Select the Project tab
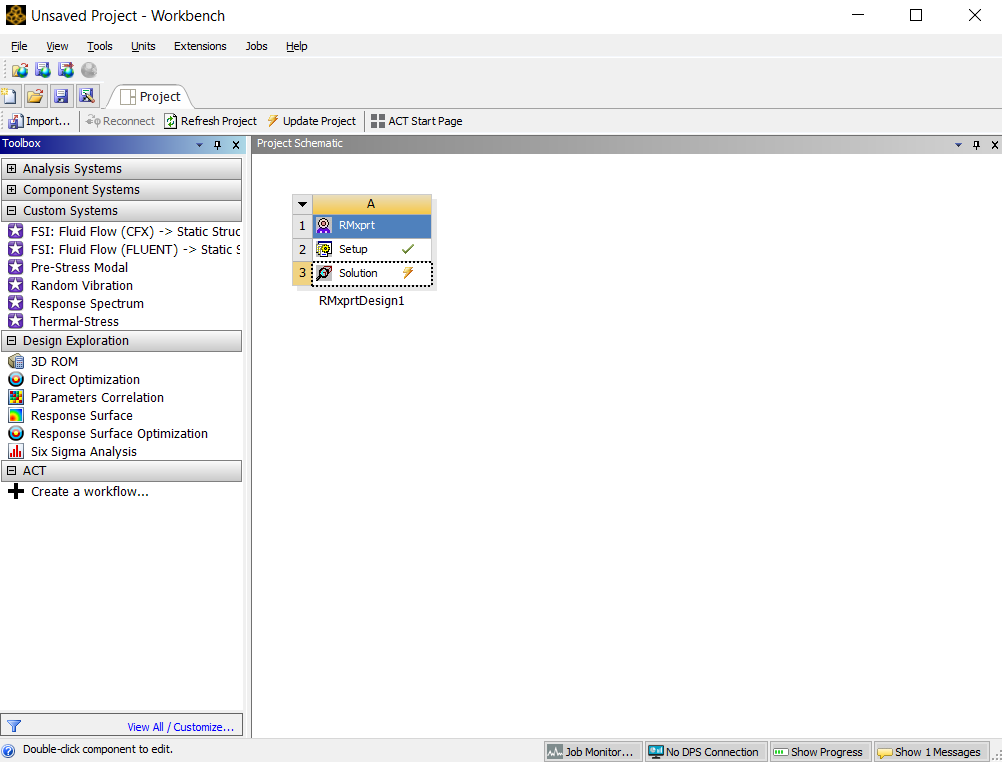This screenshot has height=762, width=1002. coord(151,97)
